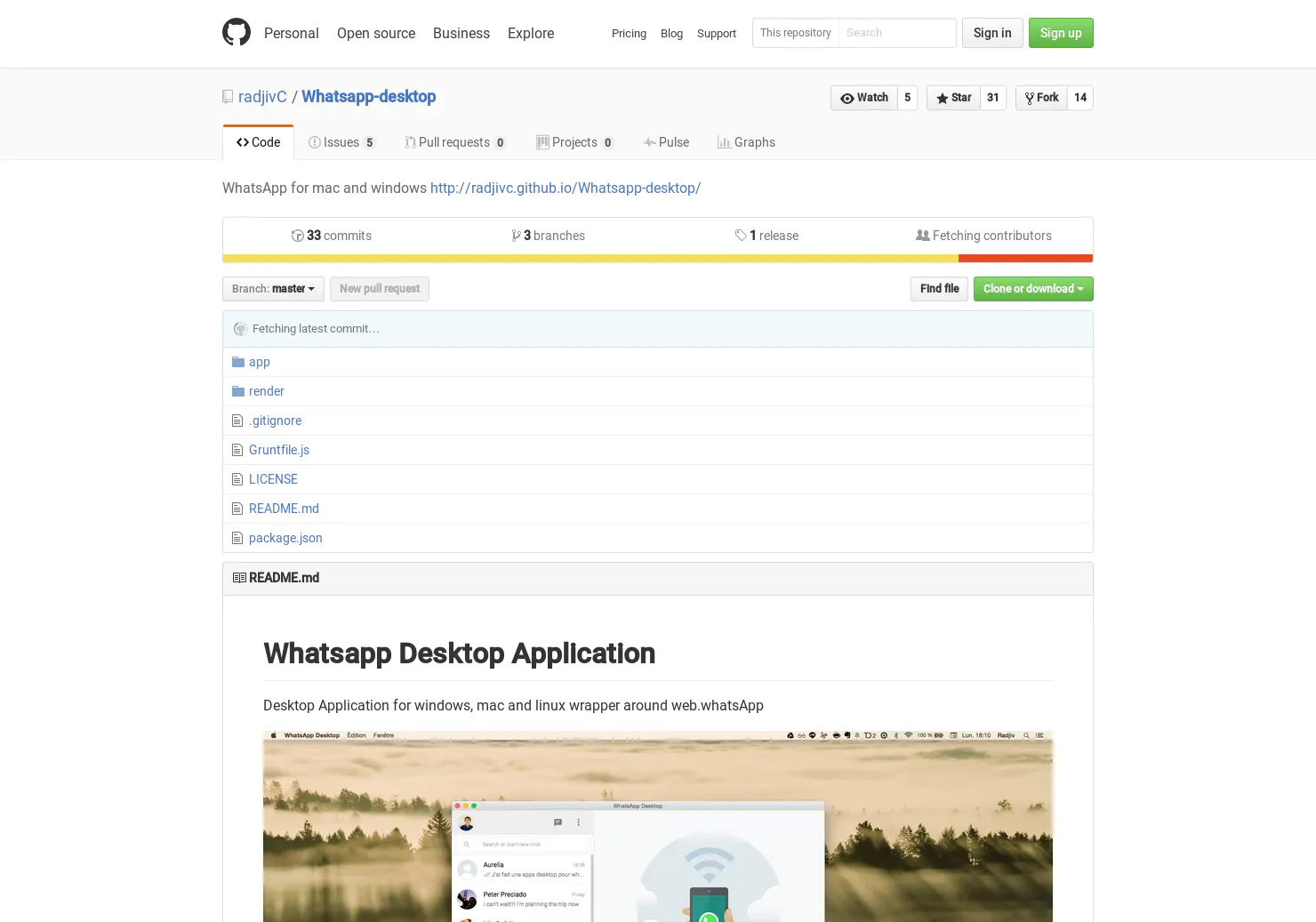Switch to the Issues tab
Image resolution: width=1316 pixels, height=922 pixels.
(x=341, y=142)
